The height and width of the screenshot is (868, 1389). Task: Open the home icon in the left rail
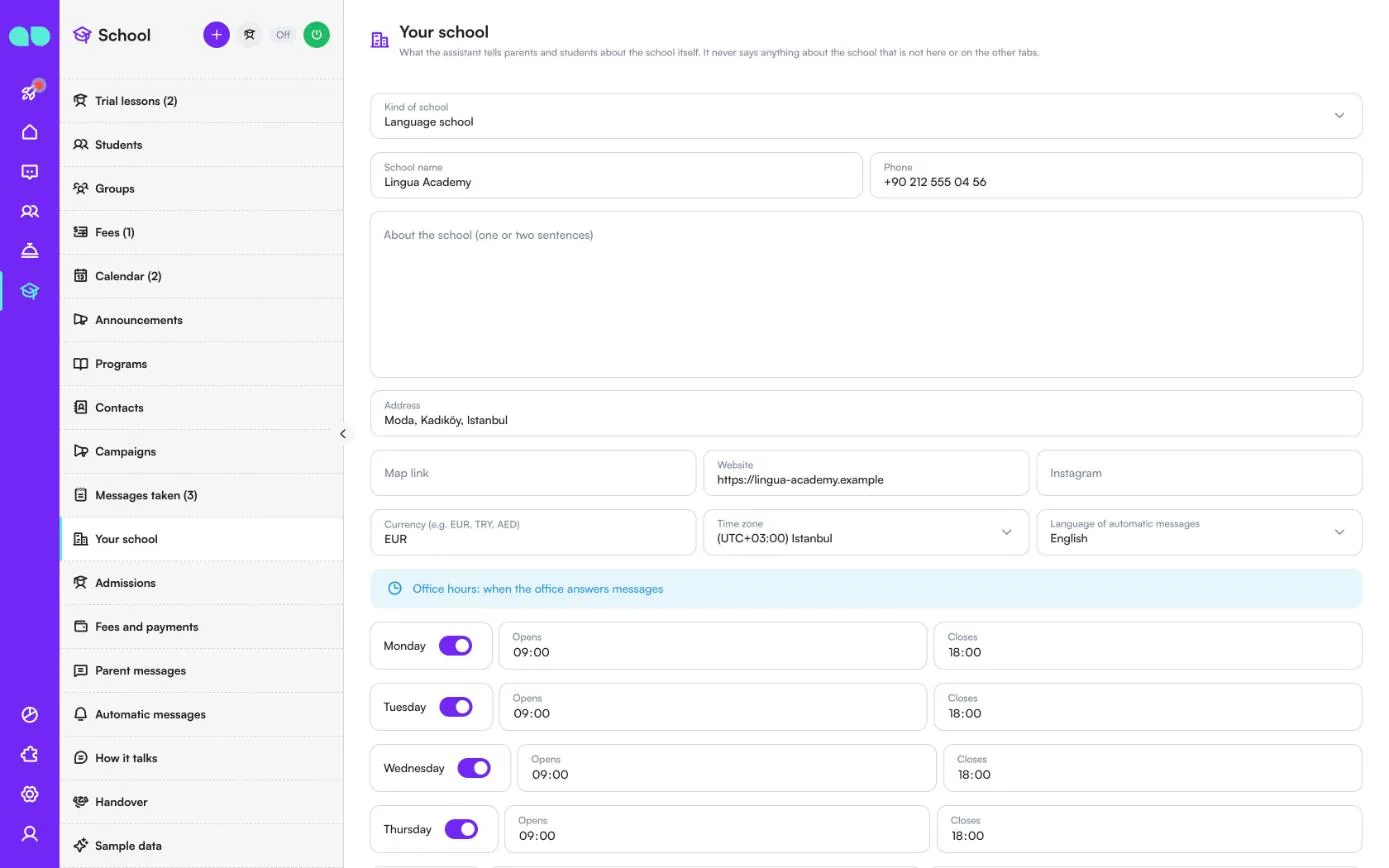tap(30, 132)
